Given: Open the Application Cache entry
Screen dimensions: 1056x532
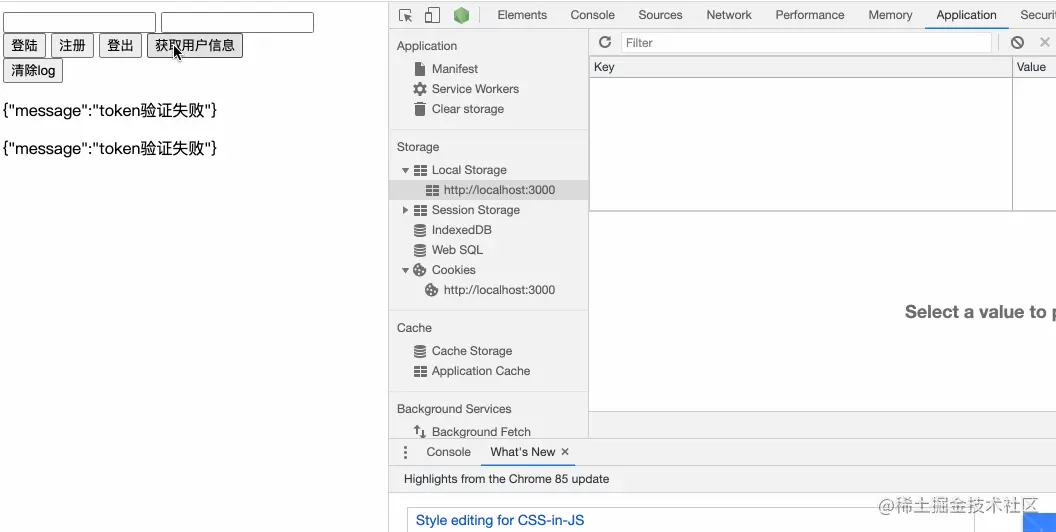Looking at the screenshot, I should coord(480,371).
